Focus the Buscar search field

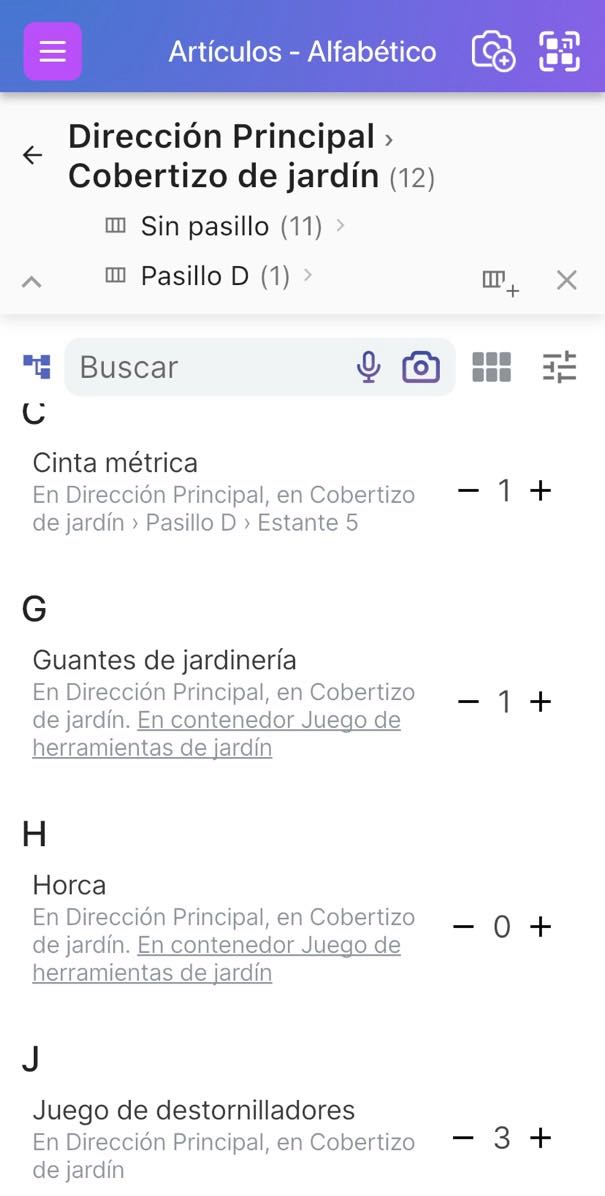click(x=210, y=367)
